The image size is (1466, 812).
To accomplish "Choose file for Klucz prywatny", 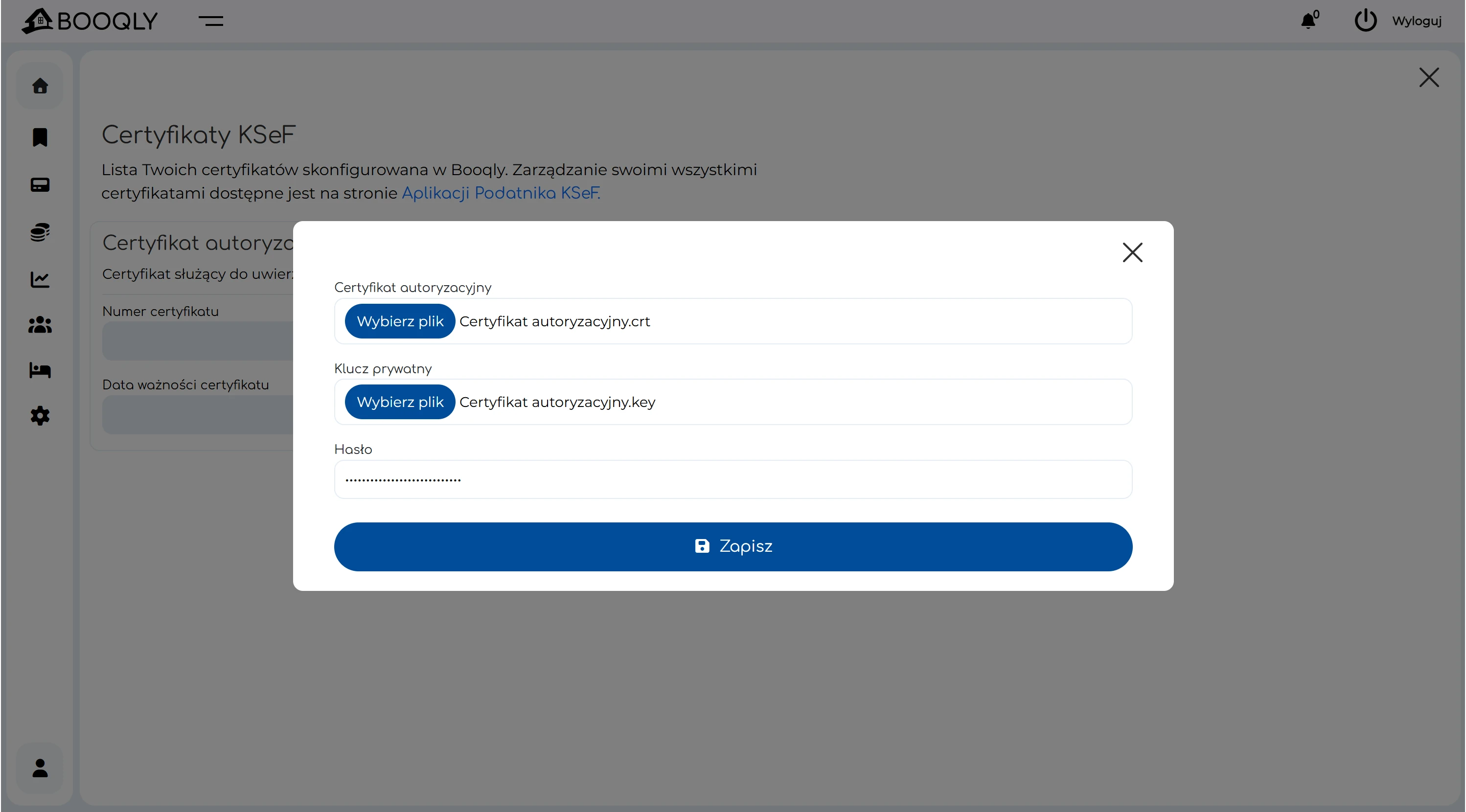I will tap(399, 402).
